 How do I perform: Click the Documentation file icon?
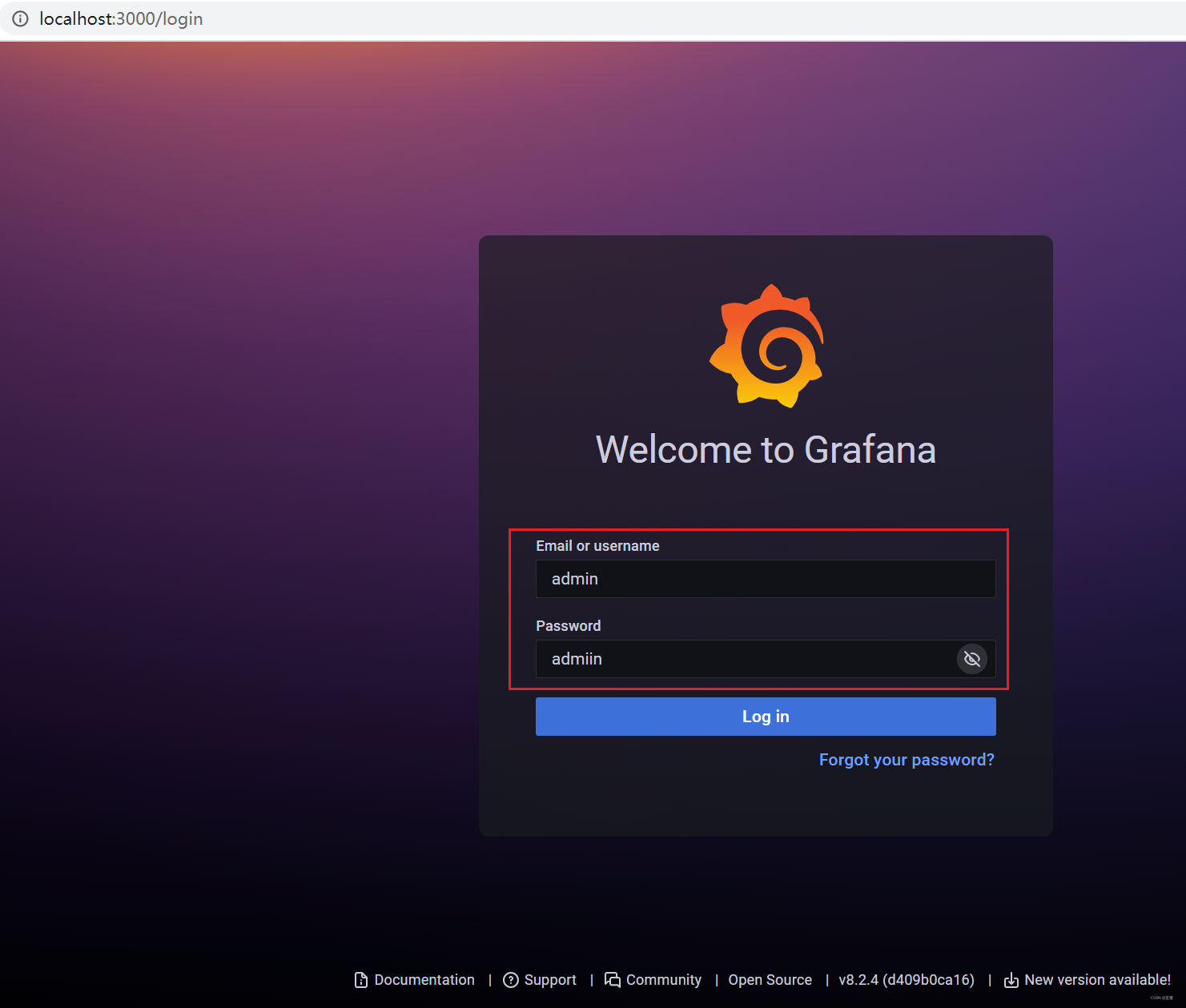361,980
